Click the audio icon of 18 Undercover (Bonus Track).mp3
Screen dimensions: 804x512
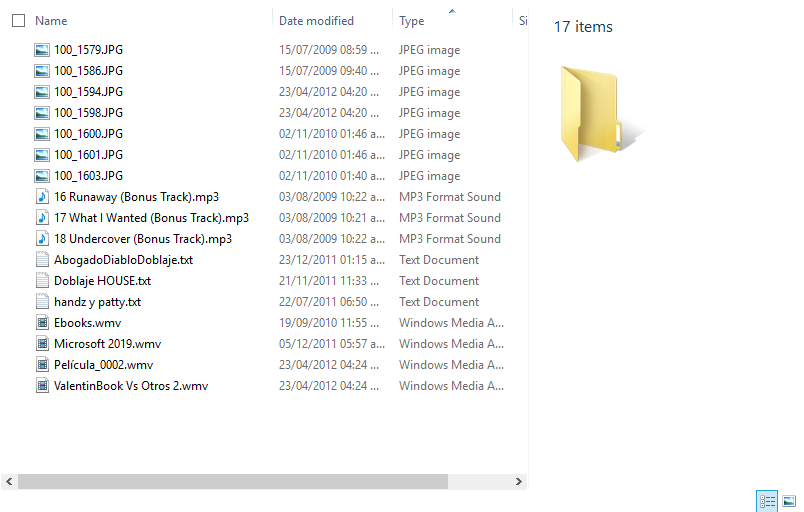(42, 239)
